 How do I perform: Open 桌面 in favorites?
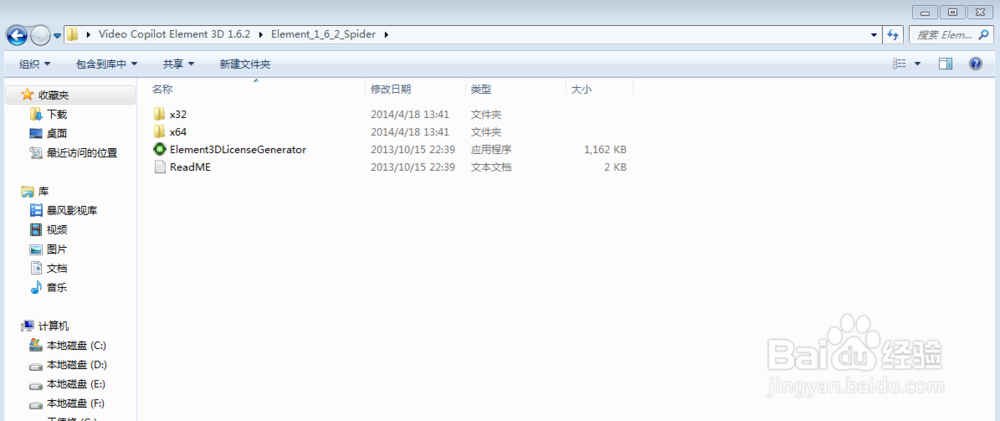[57, 133]
